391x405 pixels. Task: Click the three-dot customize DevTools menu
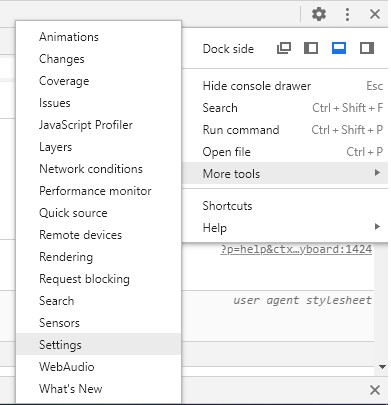click(x=347, y=14)
